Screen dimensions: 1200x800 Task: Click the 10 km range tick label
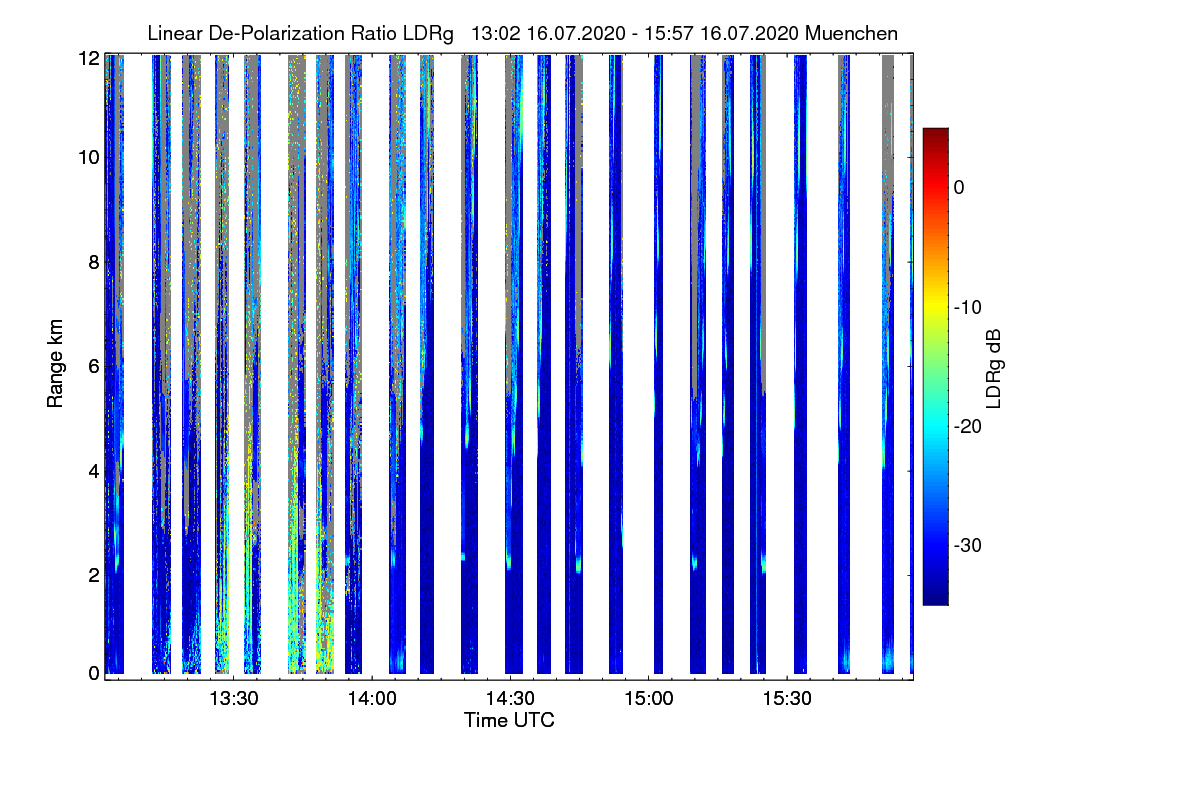[x=89, y=157]
